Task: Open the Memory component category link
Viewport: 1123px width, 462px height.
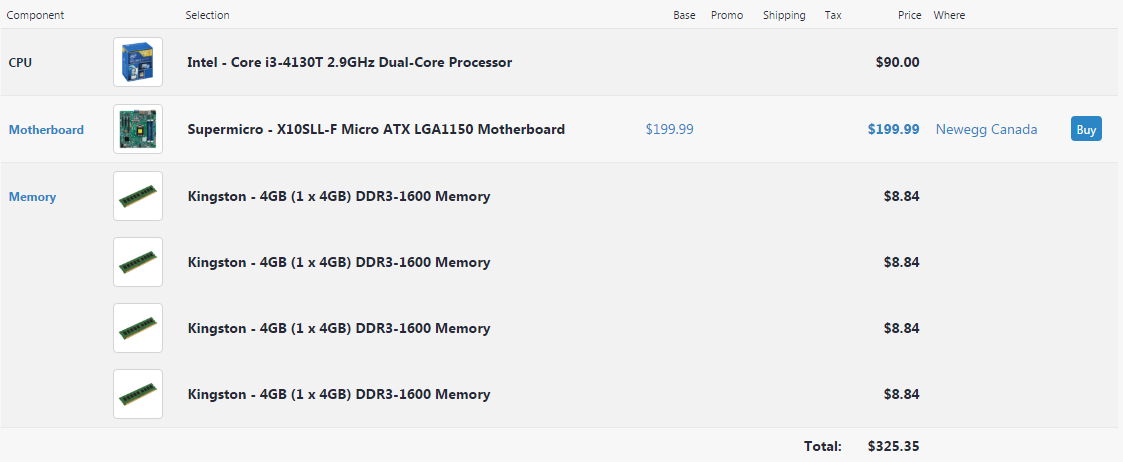Action: point(32,197)
